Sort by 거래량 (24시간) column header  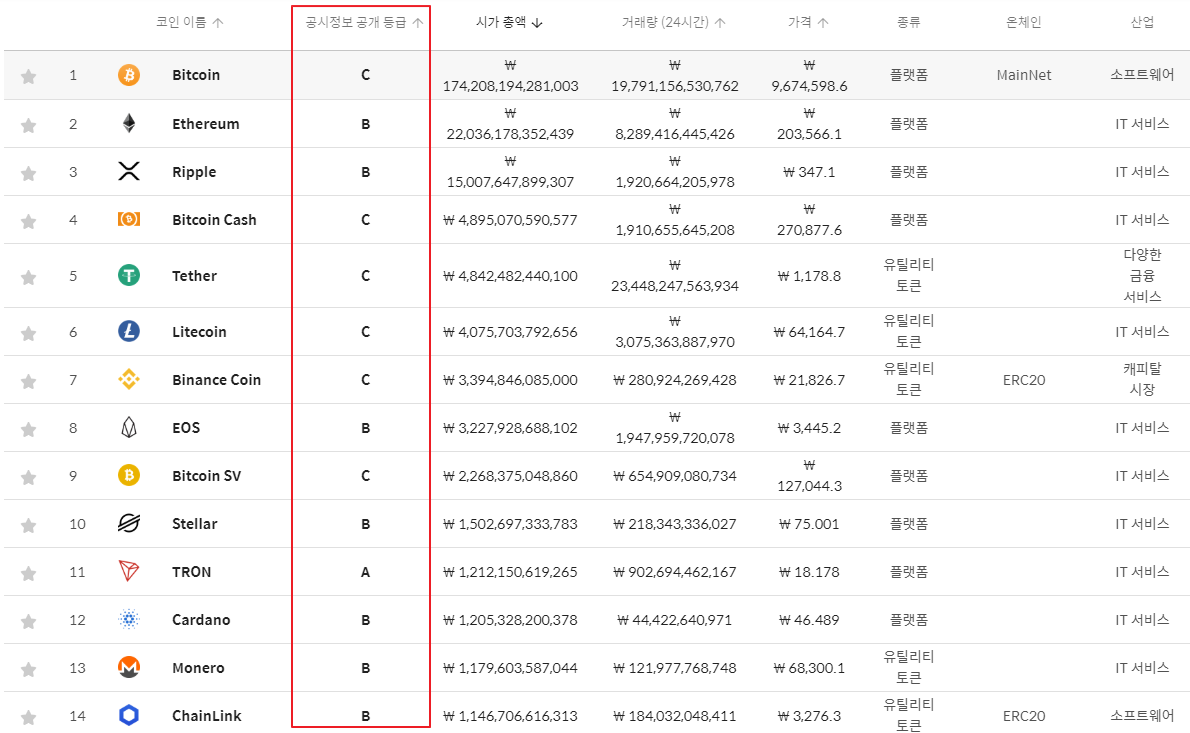coord(674,23)
